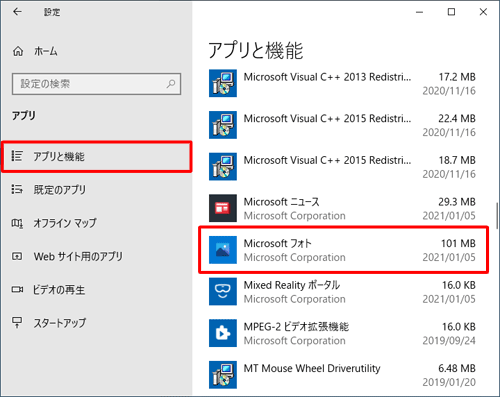Click the 6.48 MB size value
This screenshot has height=397, width=500.
coord(457,368)
